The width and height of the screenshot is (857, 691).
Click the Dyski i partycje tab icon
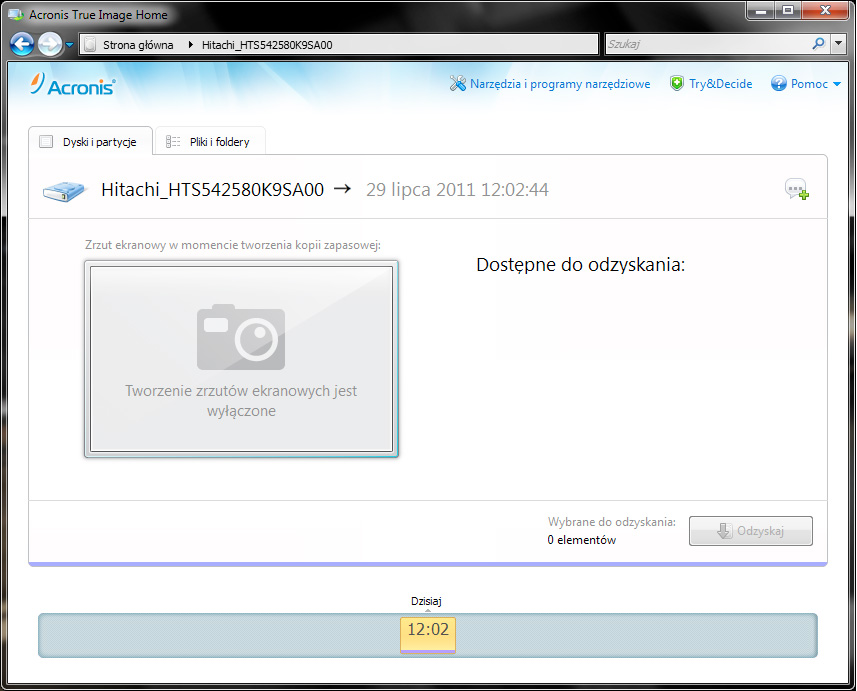pyautogui.click(x=46, y=142)
